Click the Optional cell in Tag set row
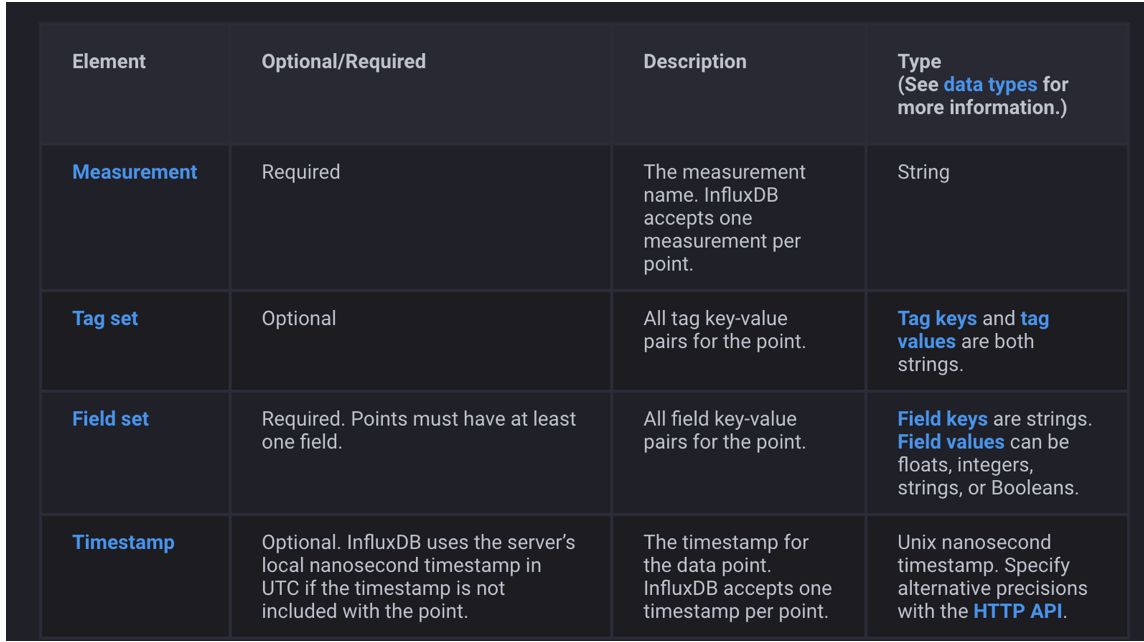Viewport: 1144px width, 642px height. coord(298,319)
